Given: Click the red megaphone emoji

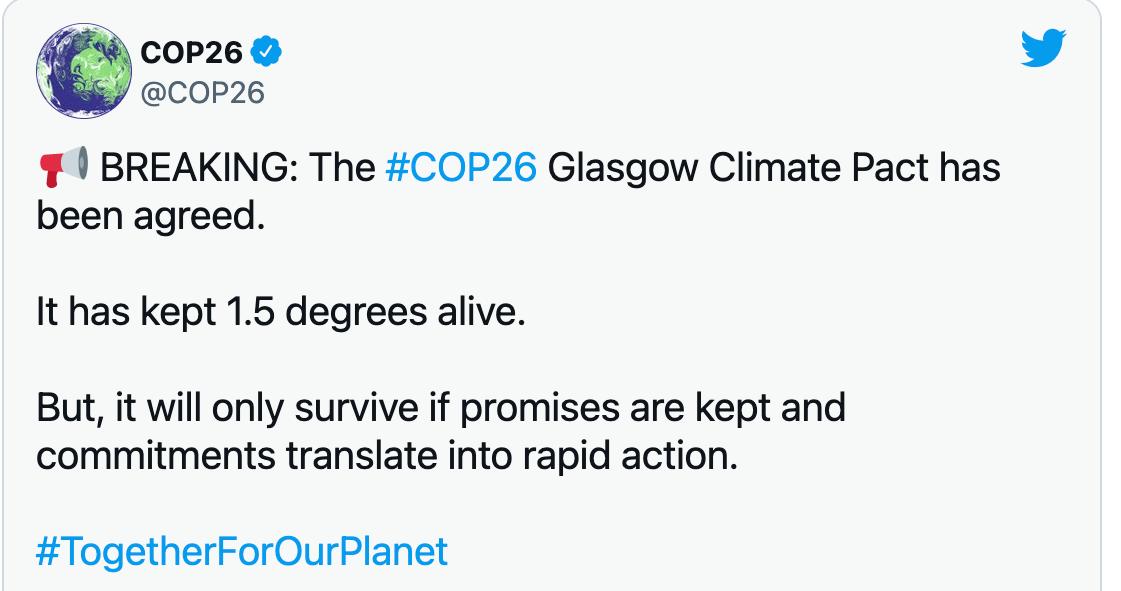Looking at the screenshot, I should click(63, 167).
